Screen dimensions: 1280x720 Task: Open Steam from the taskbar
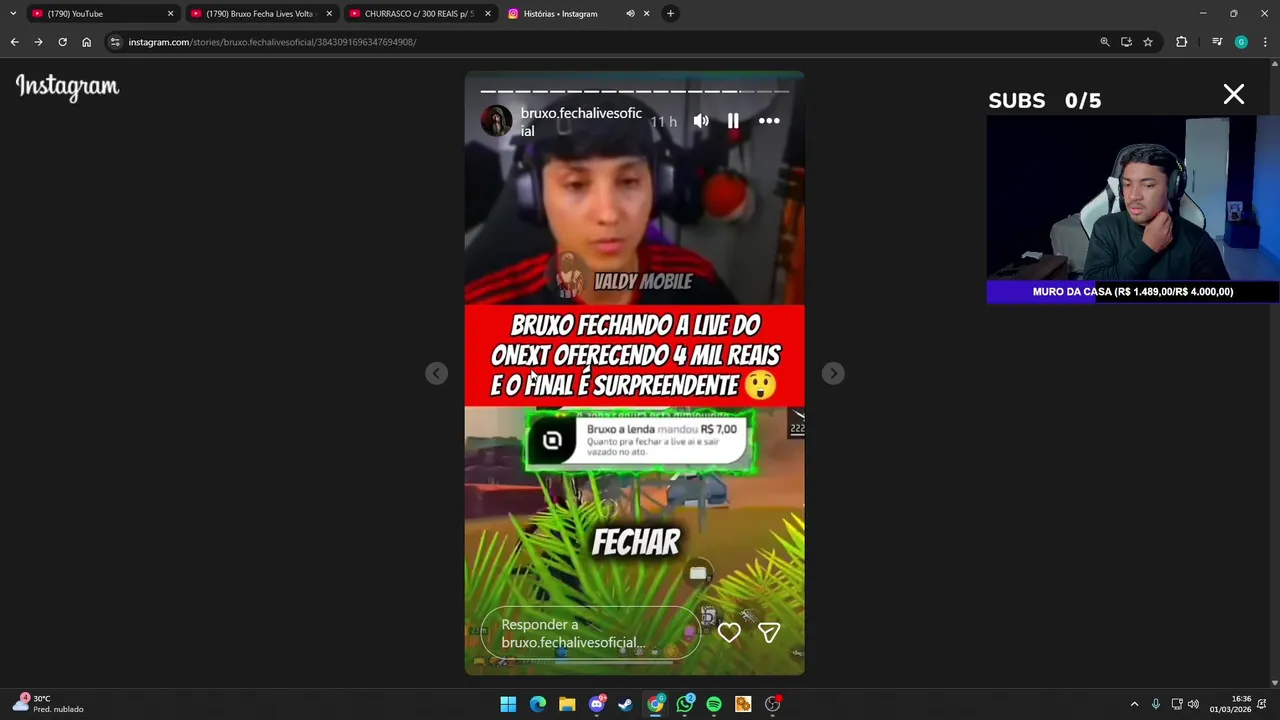pos(626,704)
